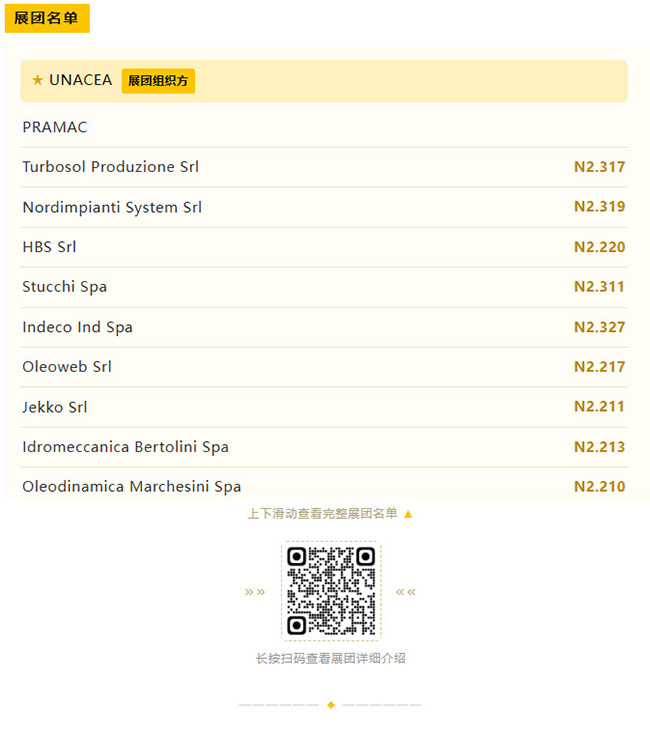Screen dimensions: 650x735
Task: Click booth number N2.211
Action: (599, 407)
